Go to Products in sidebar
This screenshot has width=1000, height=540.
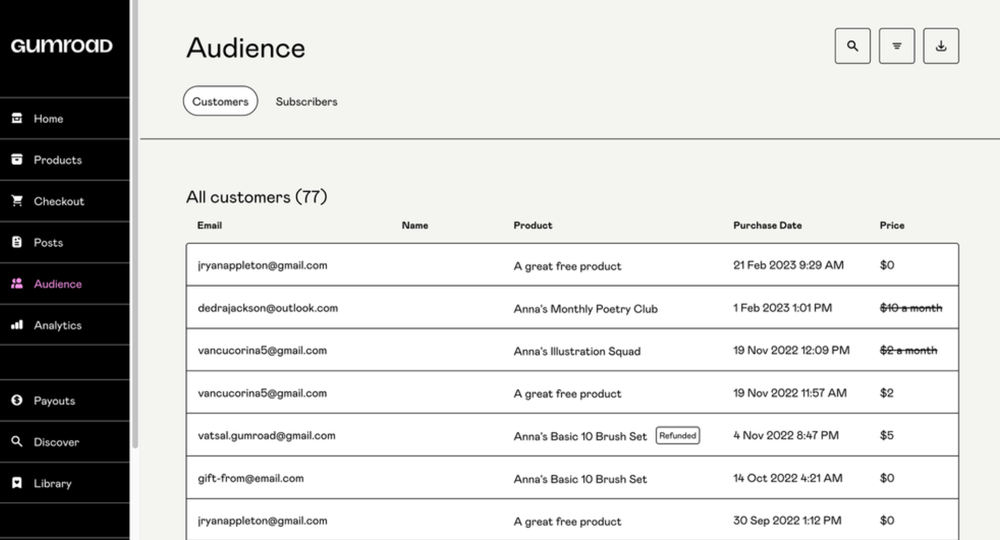click(x=64, y=160)
